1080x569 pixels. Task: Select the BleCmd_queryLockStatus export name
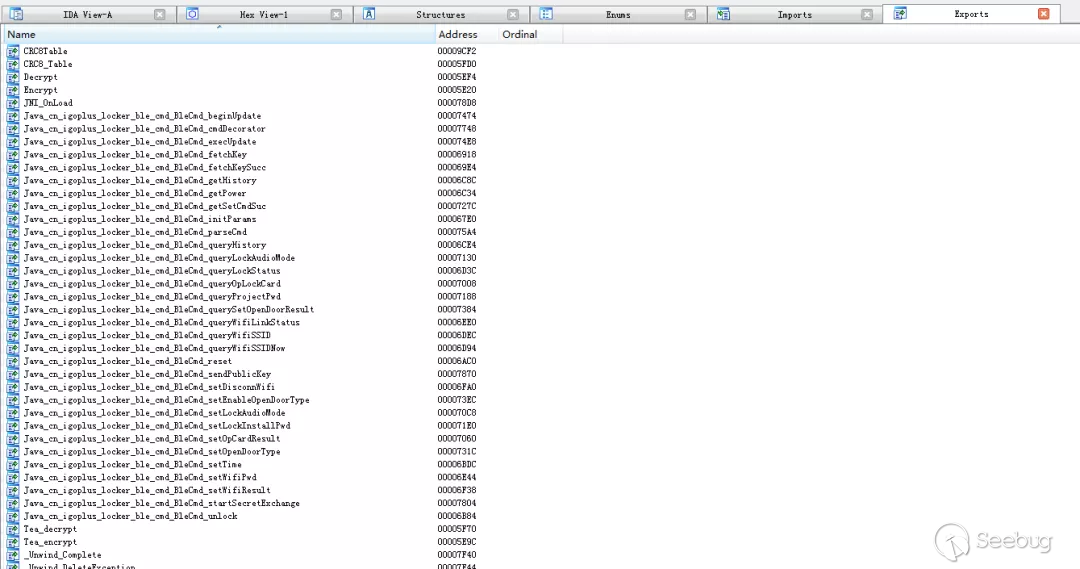(x=152, y=271)
